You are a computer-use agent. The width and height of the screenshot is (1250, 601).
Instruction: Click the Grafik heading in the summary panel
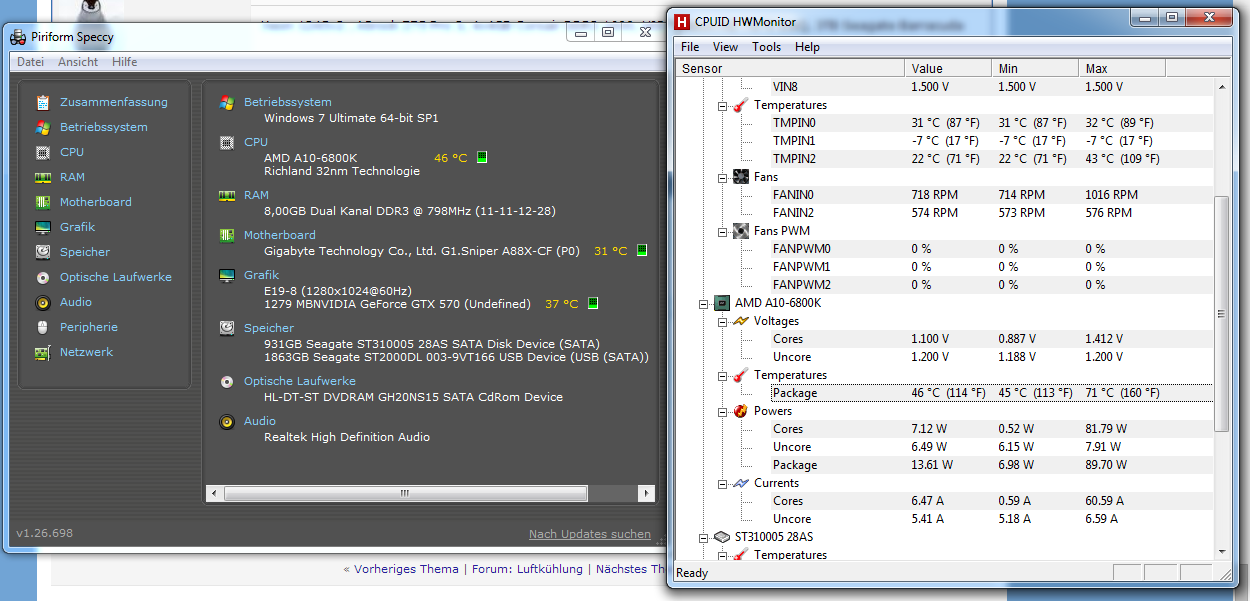coord(262,275)
